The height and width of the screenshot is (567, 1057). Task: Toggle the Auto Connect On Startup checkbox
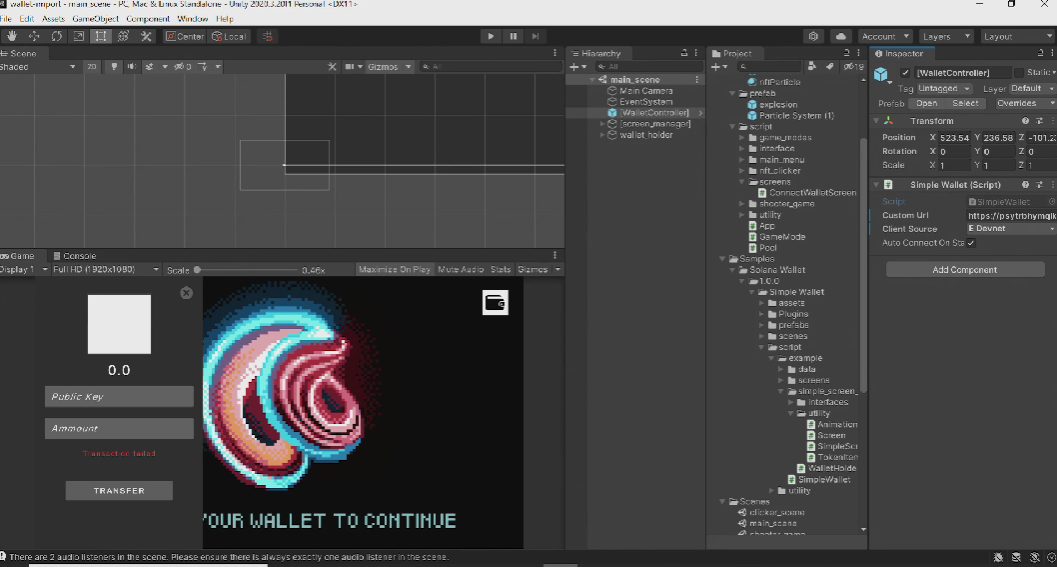971,243
